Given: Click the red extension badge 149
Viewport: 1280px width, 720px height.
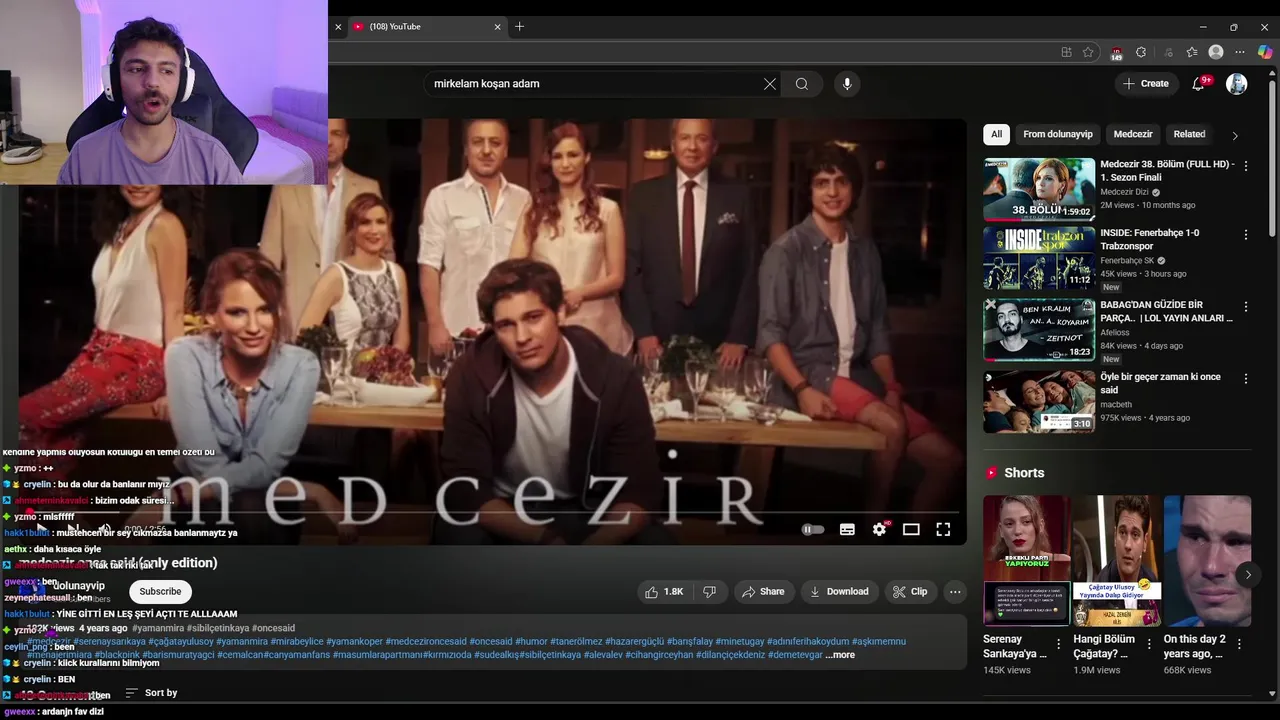Looking at the screenshot, I should (1116, 53).
